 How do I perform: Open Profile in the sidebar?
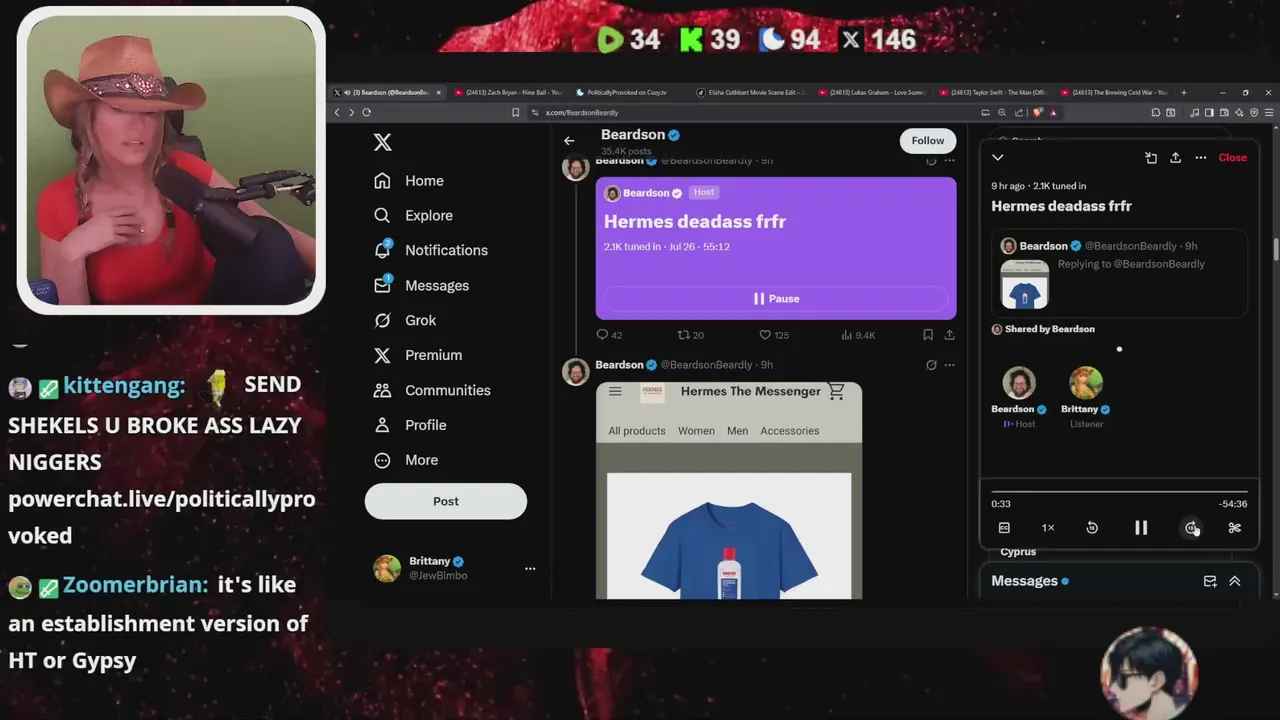click(410, 425)
